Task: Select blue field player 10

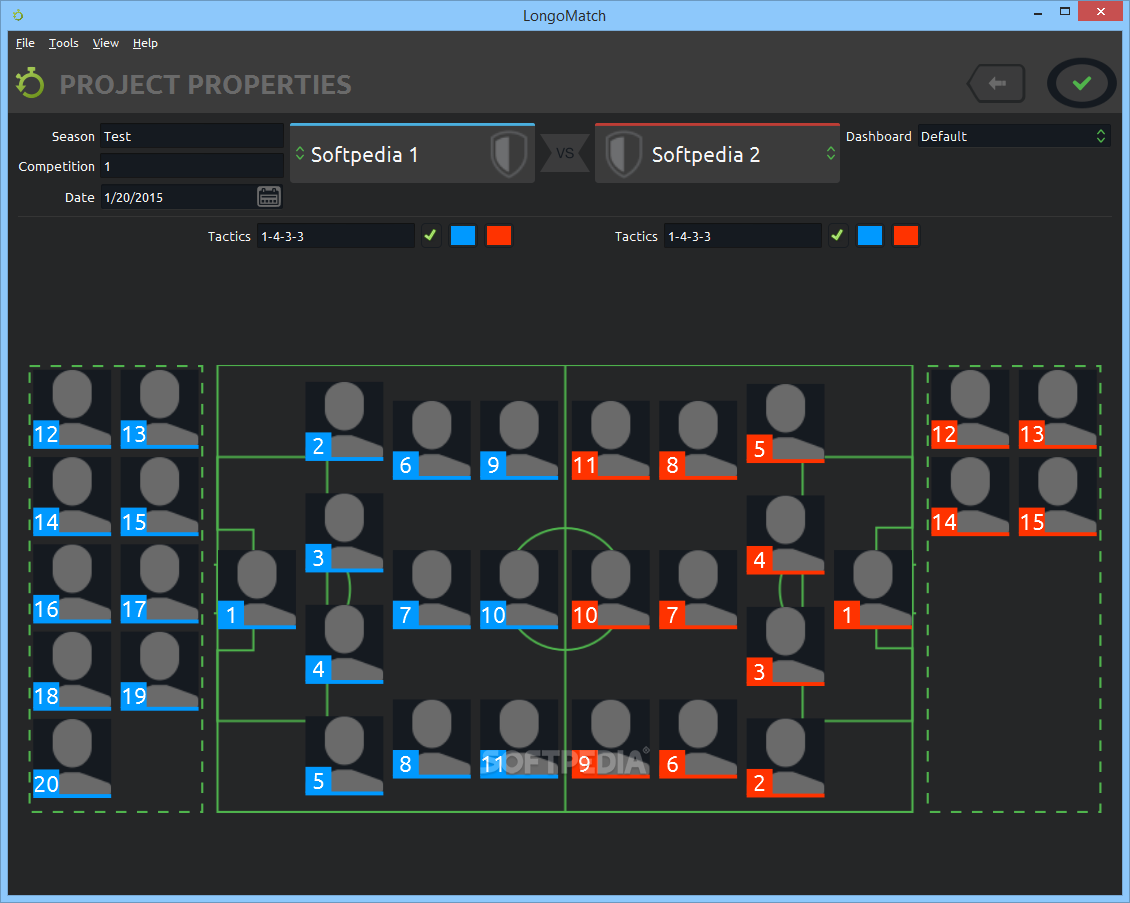Action: [519, 590]
